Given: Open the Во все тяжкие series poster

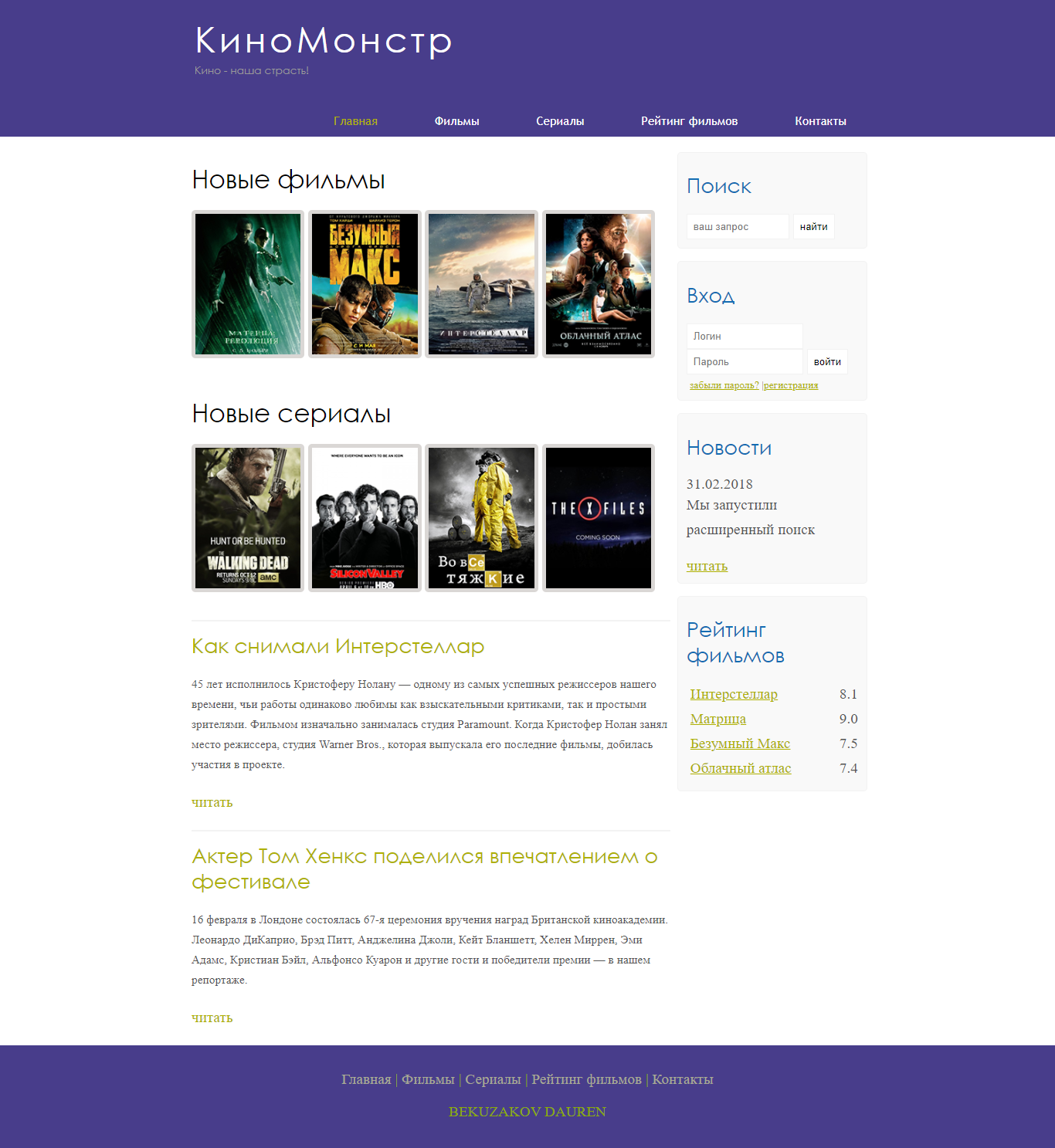Looking at the screenshot, I should pos(481,518).
